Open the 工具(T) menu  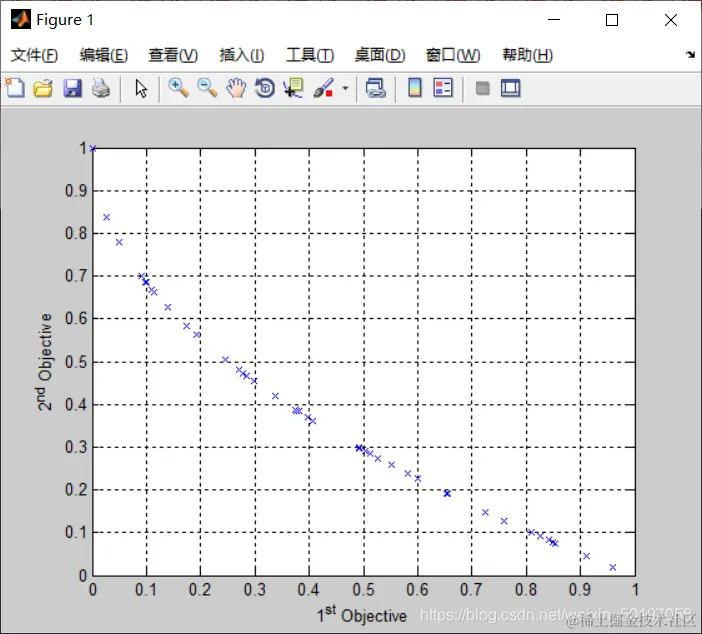click(x=310, y=55)
